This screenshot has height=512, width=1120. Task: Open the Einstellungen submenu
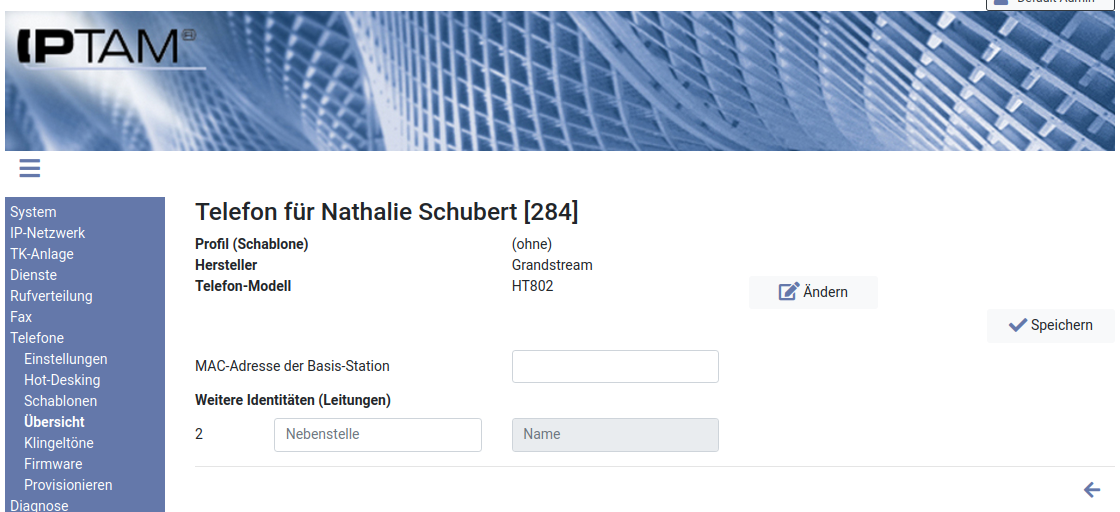click(65, 359)
